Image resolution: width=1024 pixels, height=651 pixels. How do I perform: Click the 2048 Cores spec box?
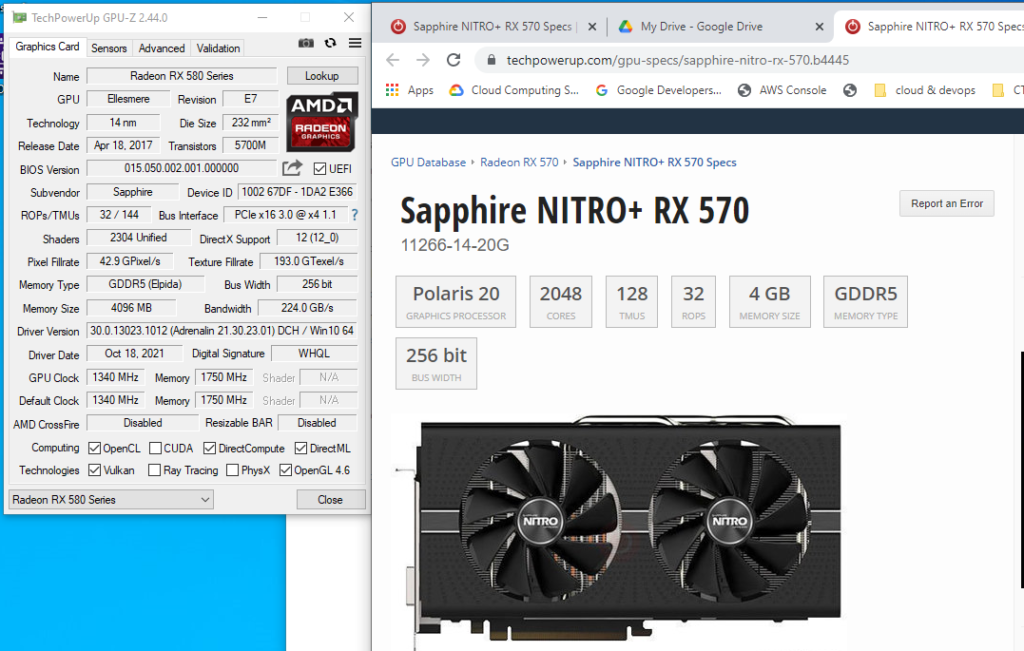560,301
